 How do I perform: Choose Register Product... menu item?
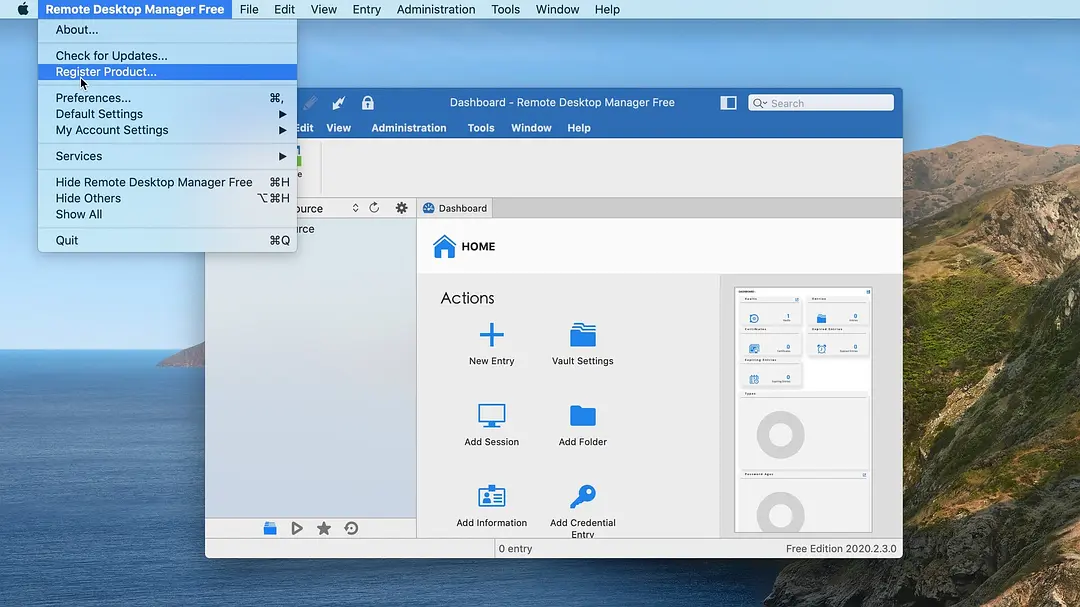coord(167,72)
